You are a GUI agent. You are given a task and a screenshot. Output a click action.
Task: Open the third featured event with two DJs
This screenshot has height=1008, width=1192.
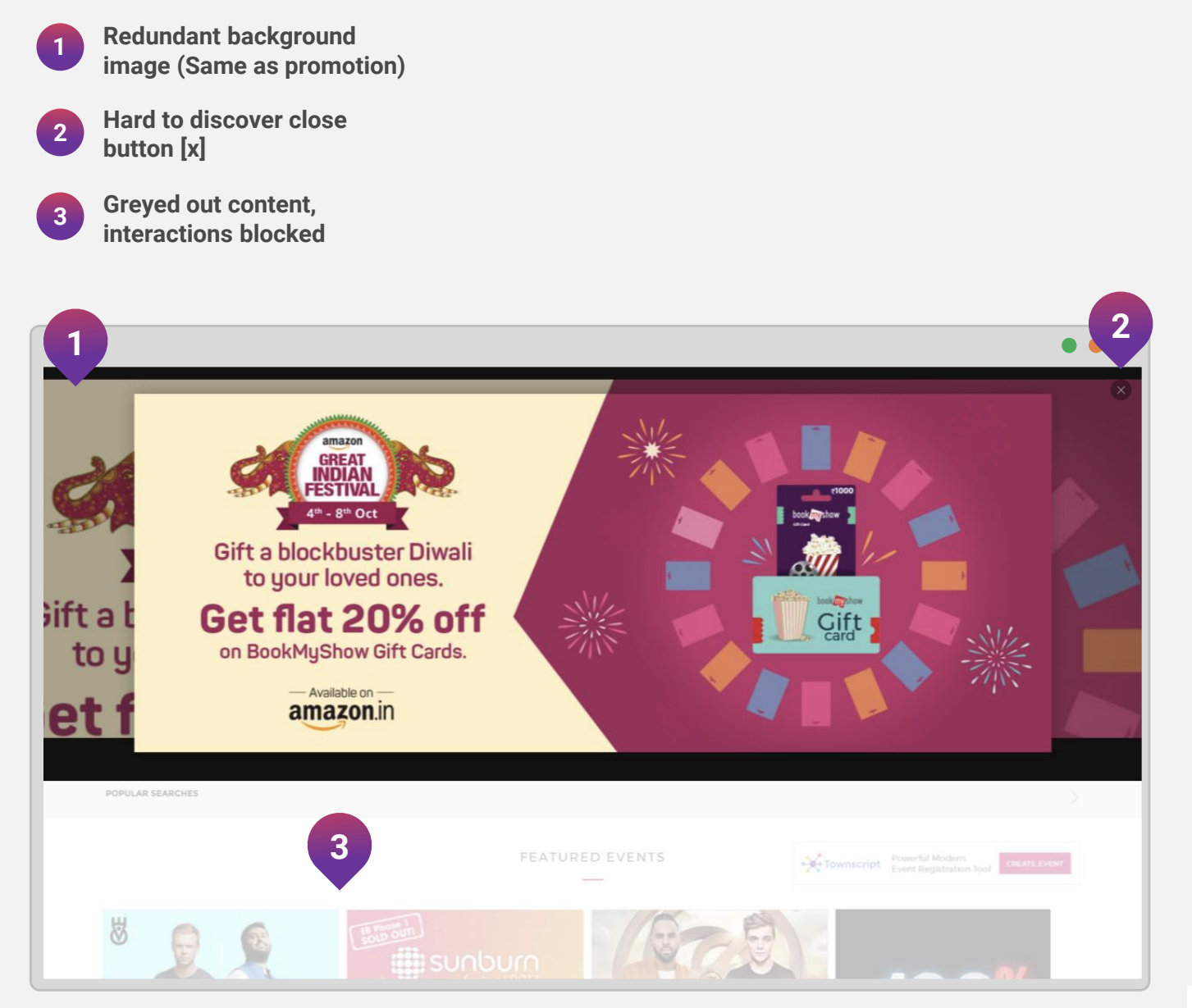[710, 943]
